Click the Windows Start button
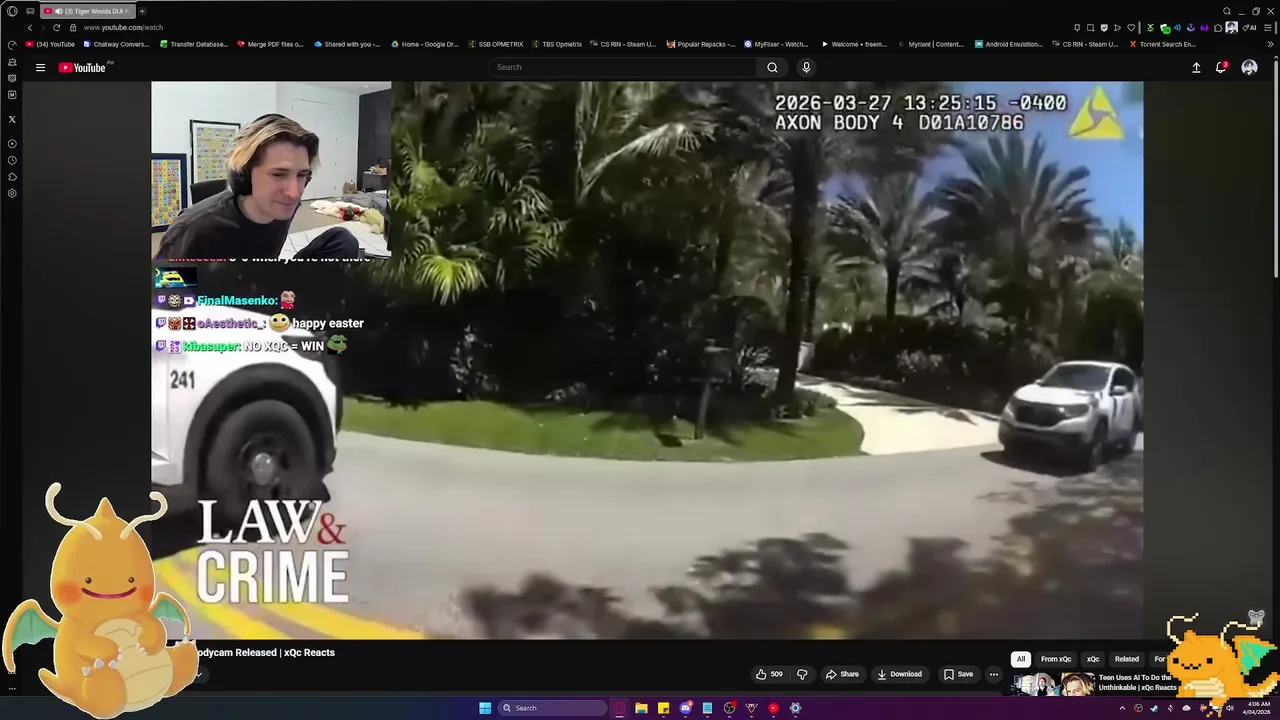The width and height of the screenshot is (1280, 720). (x=485, y=708)
